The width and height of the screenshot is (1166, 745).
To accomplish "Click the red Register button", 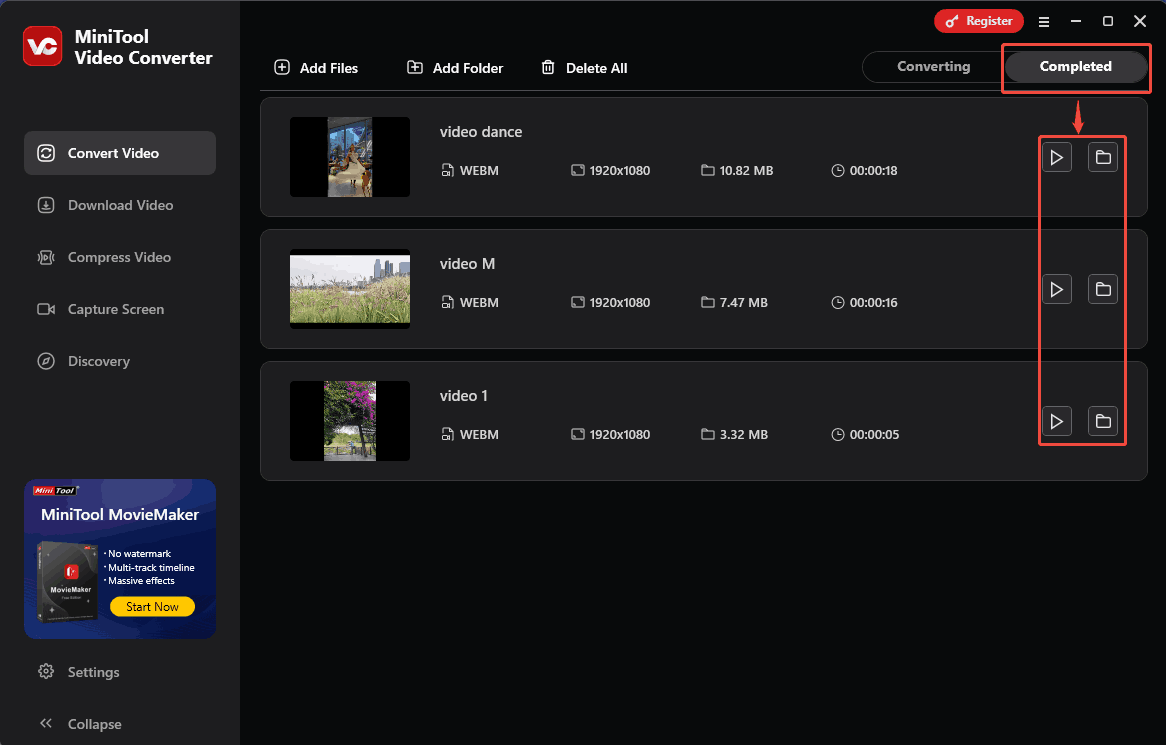I will tap(979, 21).
